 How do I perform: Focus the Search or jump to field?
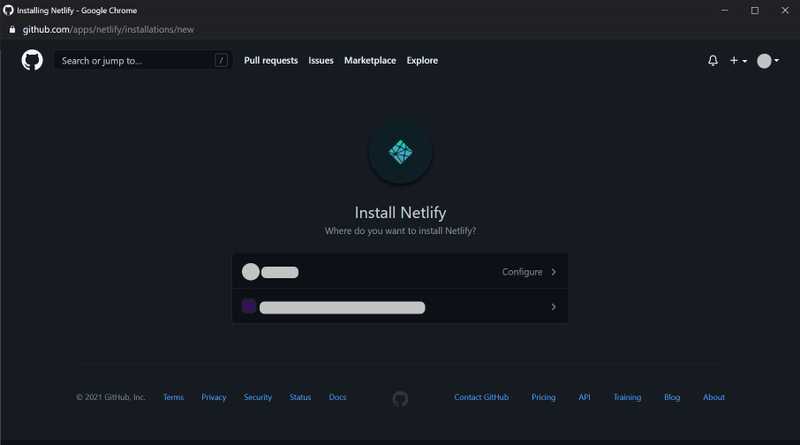pyautogui.click(x=135, y=61)
